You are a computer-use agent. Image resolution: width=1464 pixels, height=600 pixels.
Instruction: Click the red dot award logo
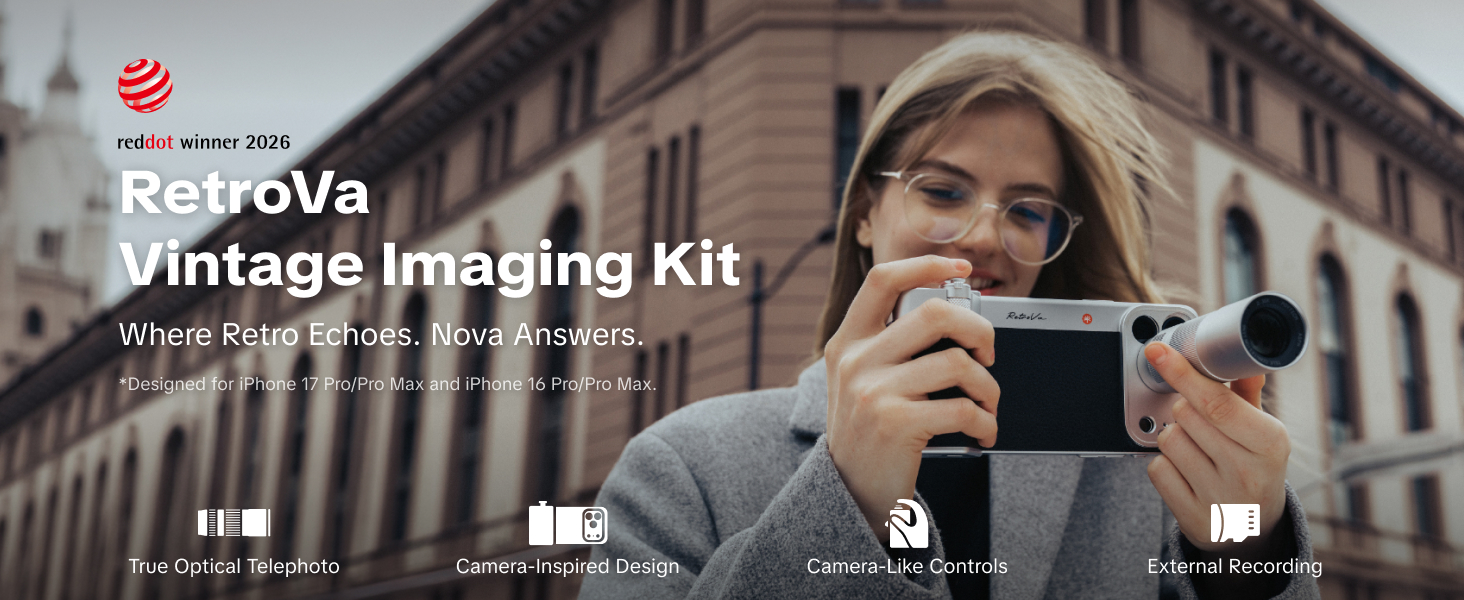(145, 86)
